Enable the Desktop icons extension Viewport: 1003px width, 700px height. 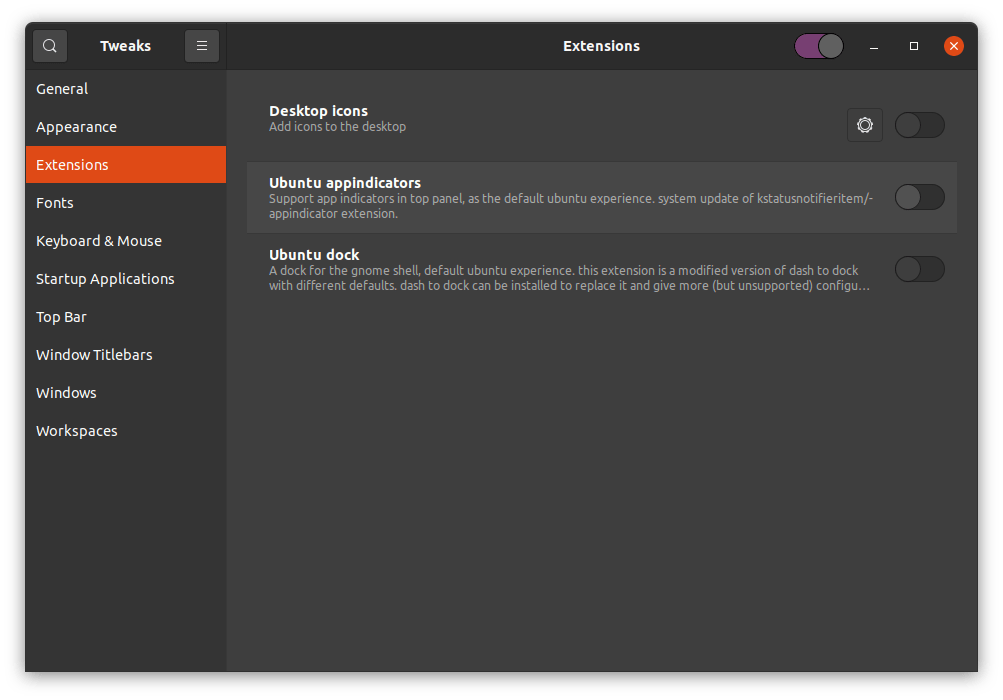[x=919, y=125]
